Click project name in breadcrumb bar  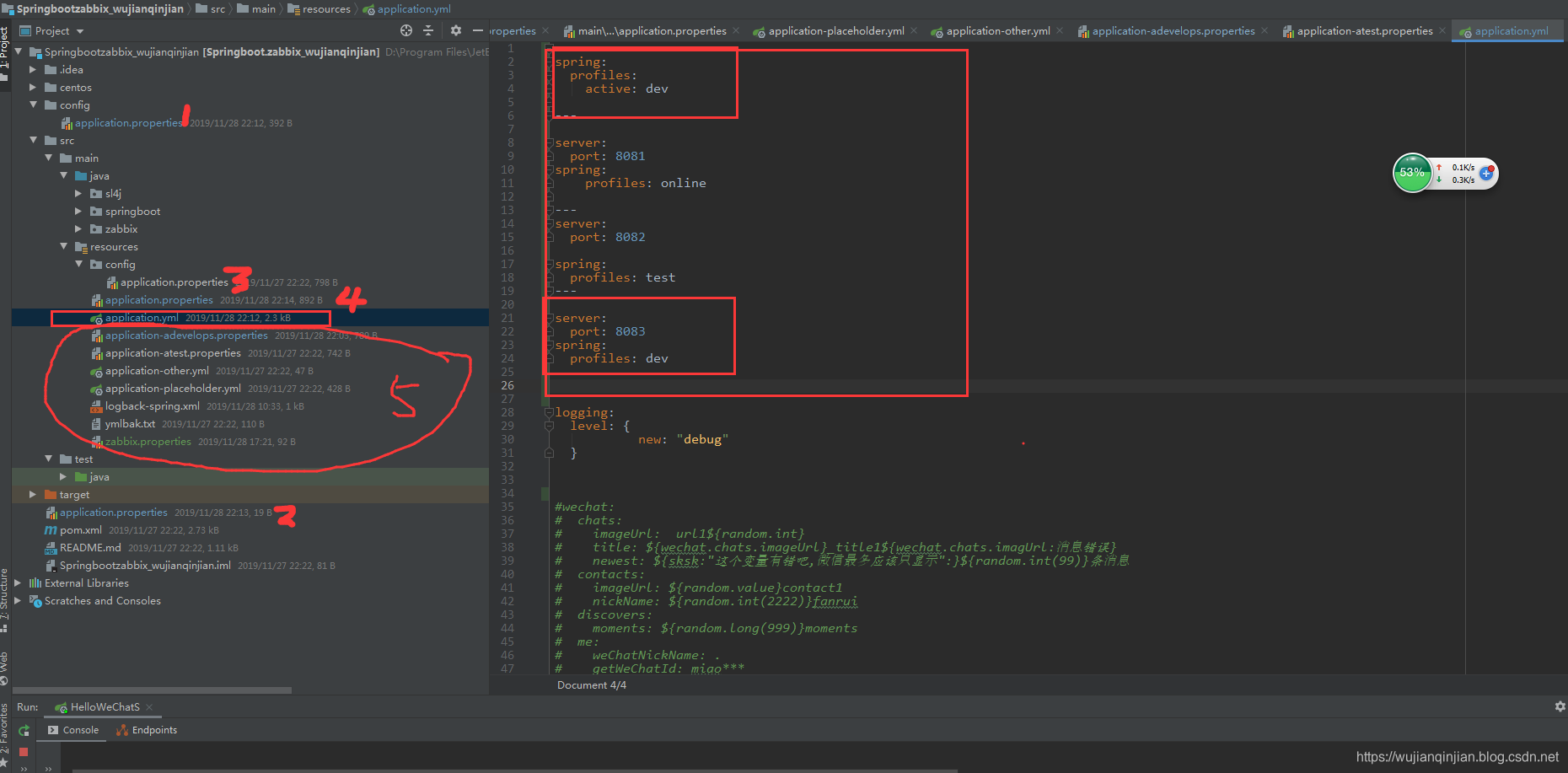pyautogui.click(x=99, y=8)
